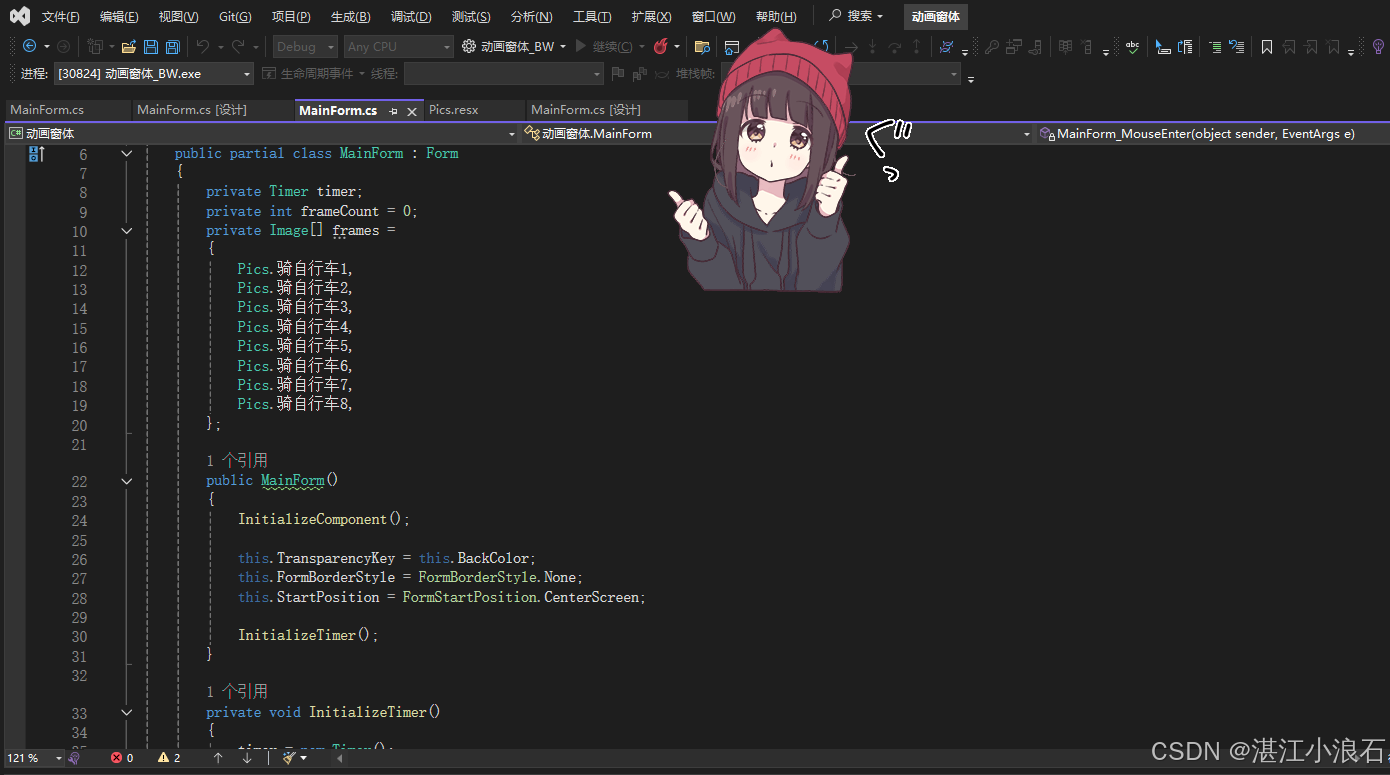The image size is (1390, 775).
Task: Click the hot reload flame icon
Action: 660,46
